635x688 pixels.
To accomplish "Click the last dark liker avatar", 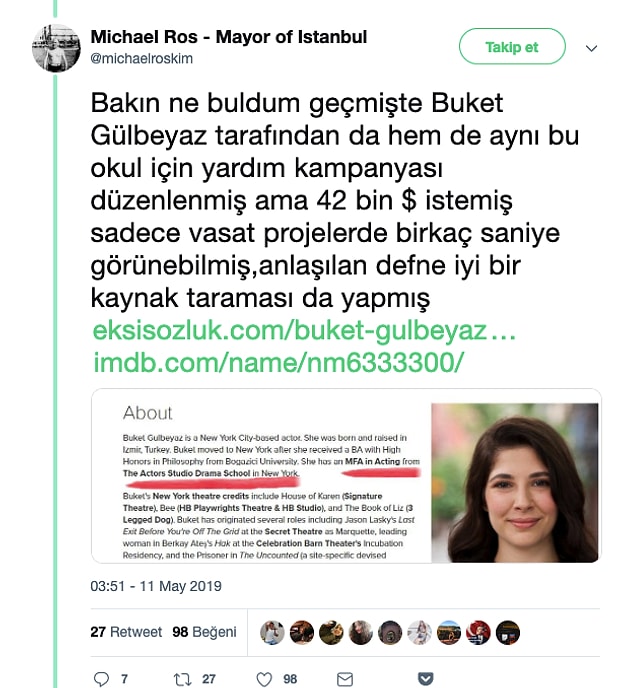I will coord(508,632).
